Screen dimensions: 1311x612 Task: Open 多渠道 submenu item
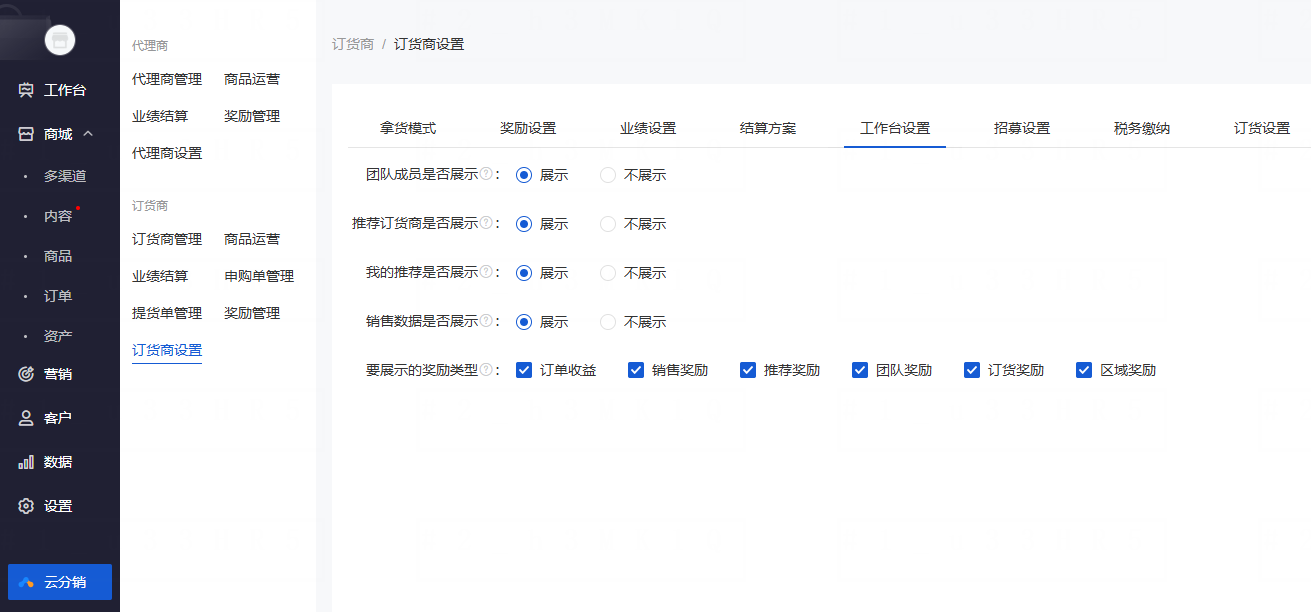(65, 176)
